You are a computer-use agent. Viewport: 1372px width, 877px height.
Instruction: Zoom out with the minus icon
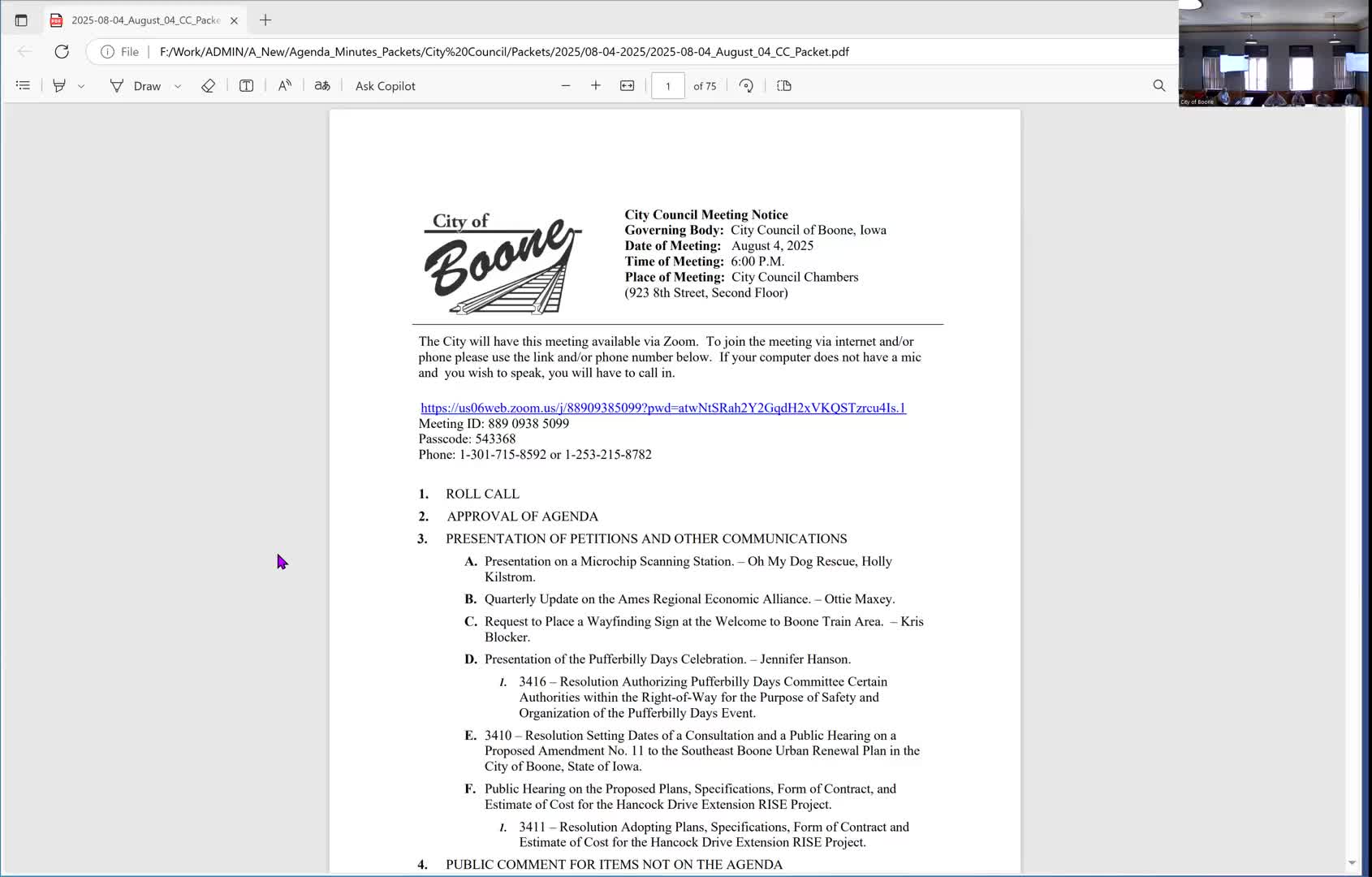click(566, 85)
